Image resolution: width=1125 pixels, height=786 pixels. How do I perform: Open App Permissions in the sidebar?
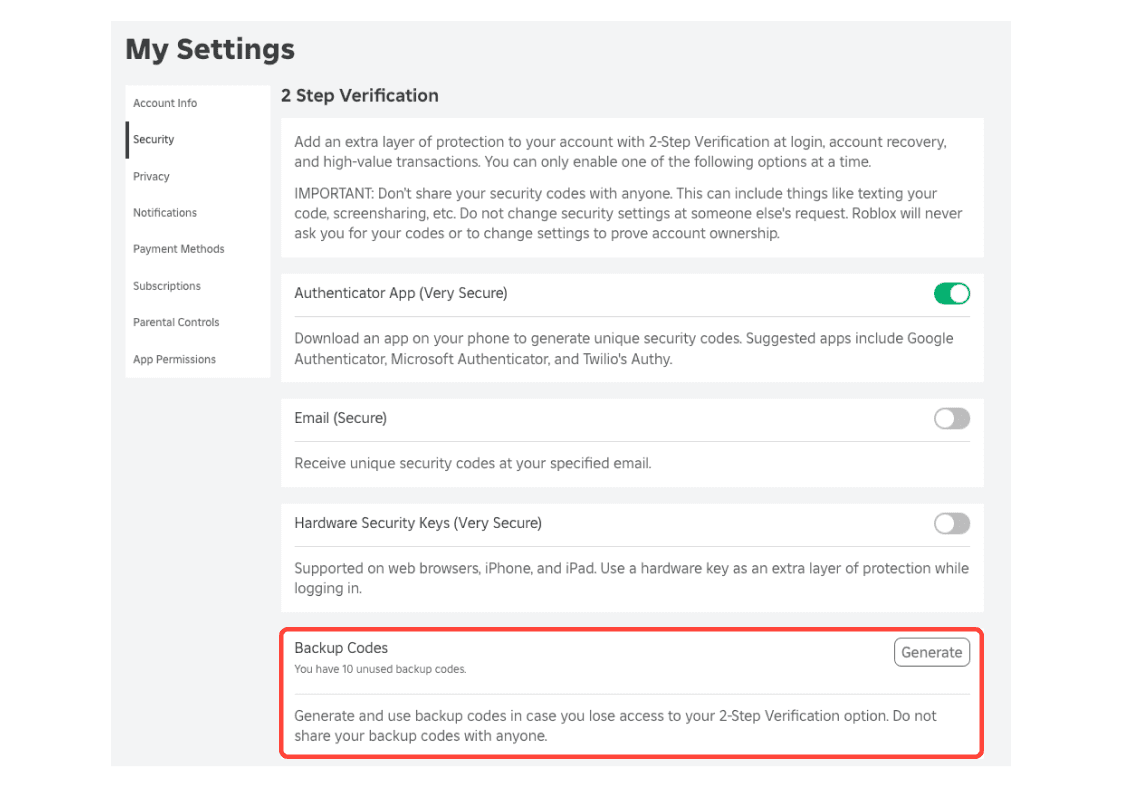pos(175,359)
